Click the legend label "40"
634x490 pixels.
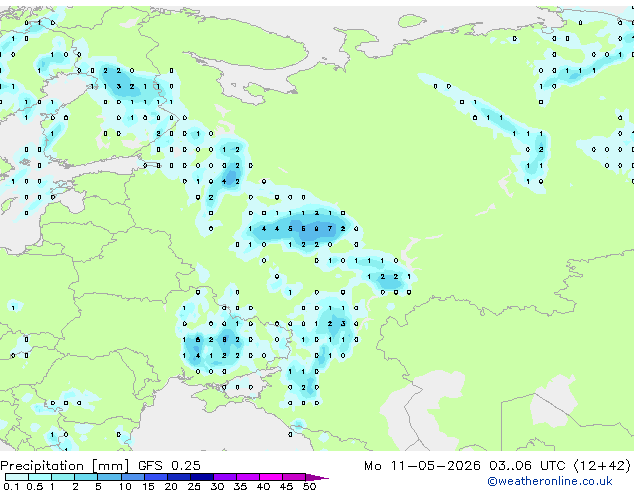pyautogui.click(x=263, y=486)
